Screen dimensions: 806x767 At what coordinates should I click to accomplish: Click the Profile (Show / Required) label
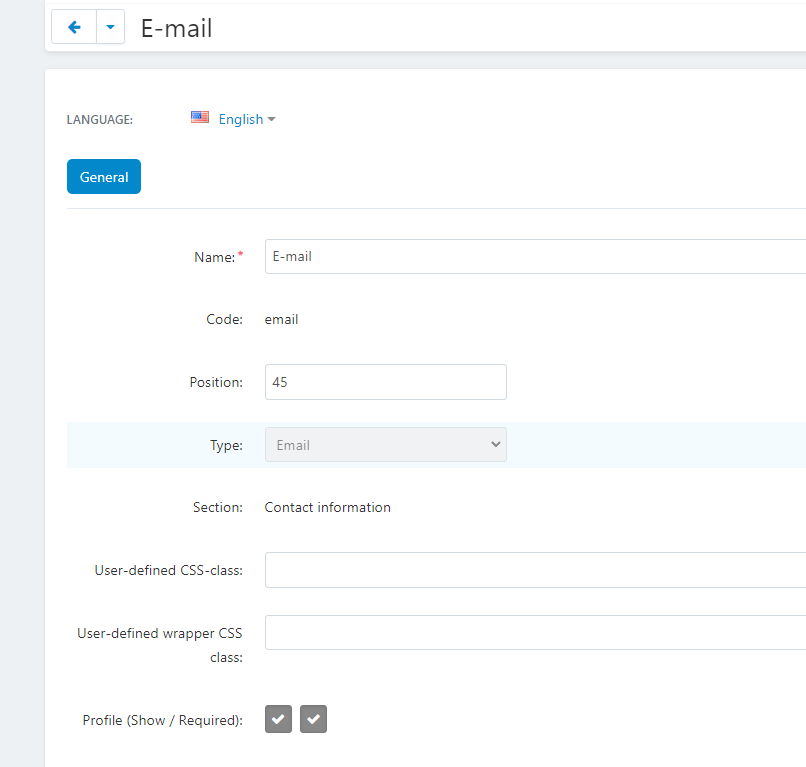pyautogui.click(x=162, y=720)
